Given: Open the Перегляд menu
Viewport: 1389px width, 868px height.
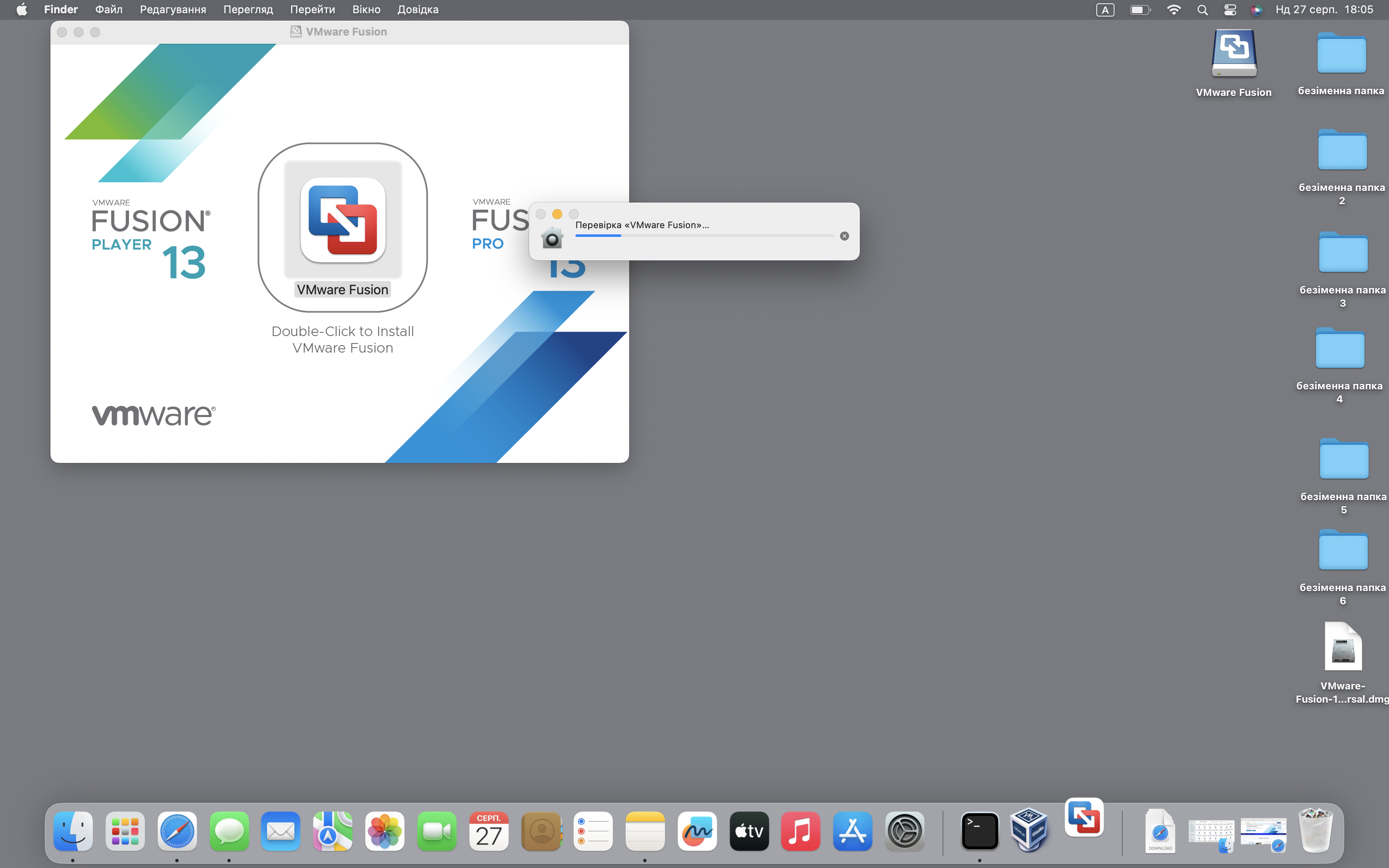Looking at the screenshot, I should [248, 9].
